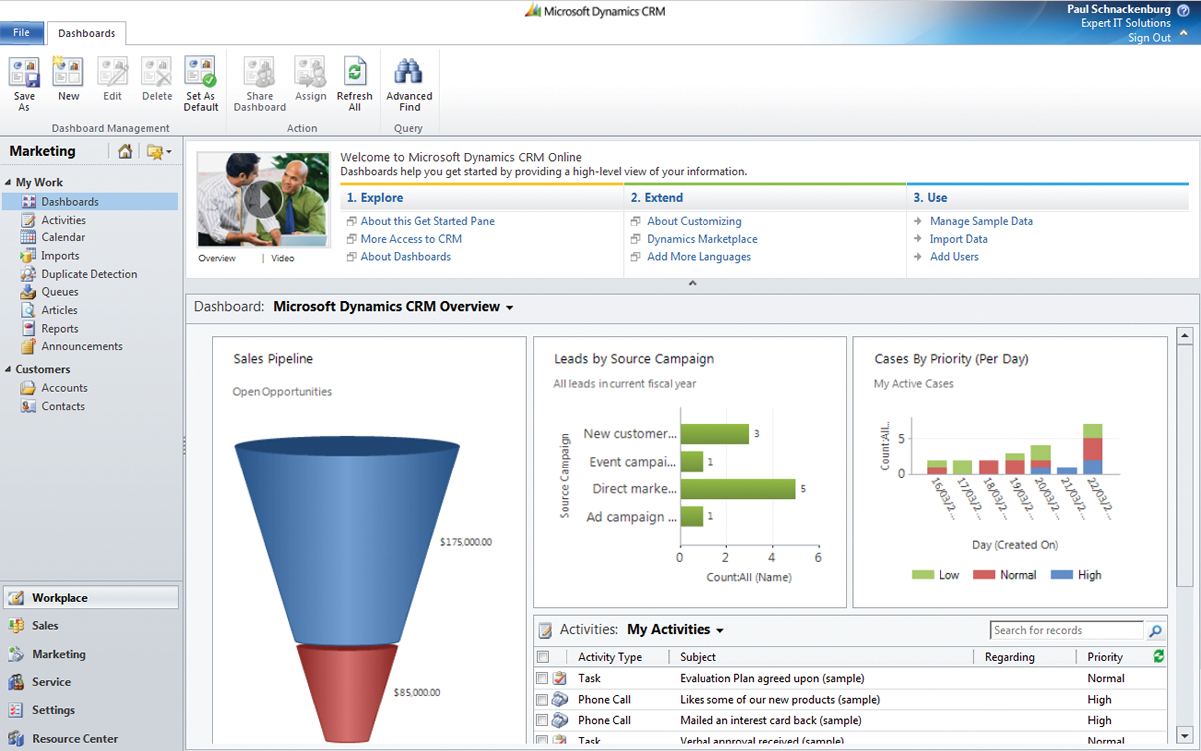Toggle select-all checkbox in activities header
This screenshot has height=751, width=1201.
tap(543, 657)
